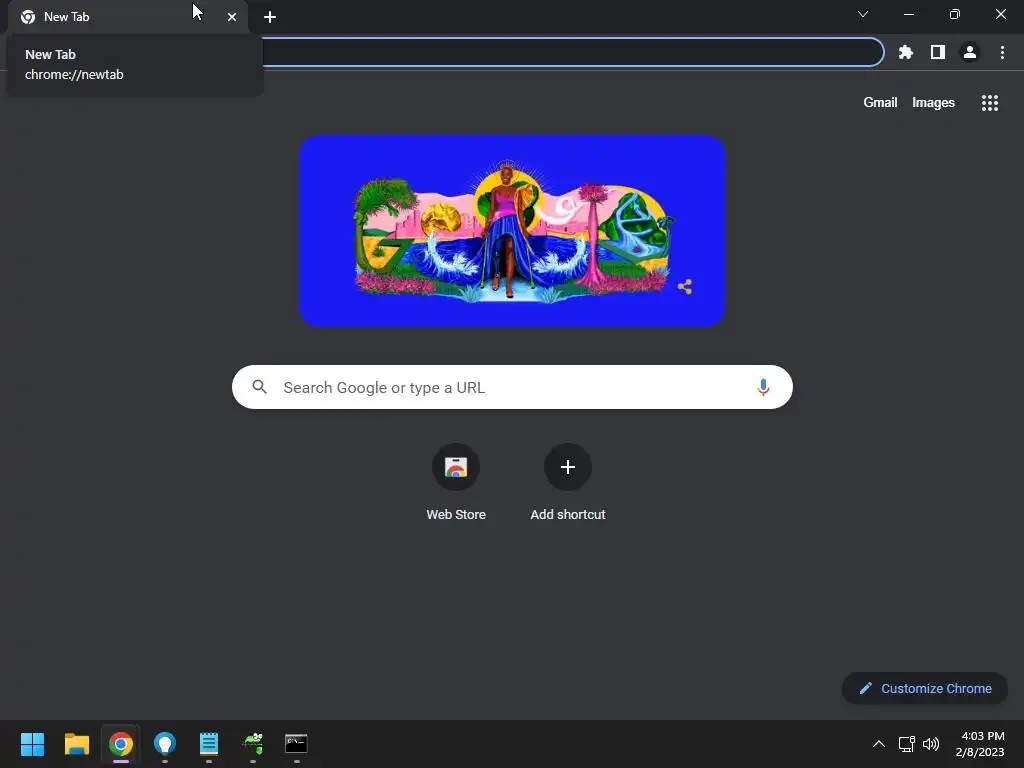Open the volume tray icon
The image size is (1024, 768).
(x=931, y=744)
